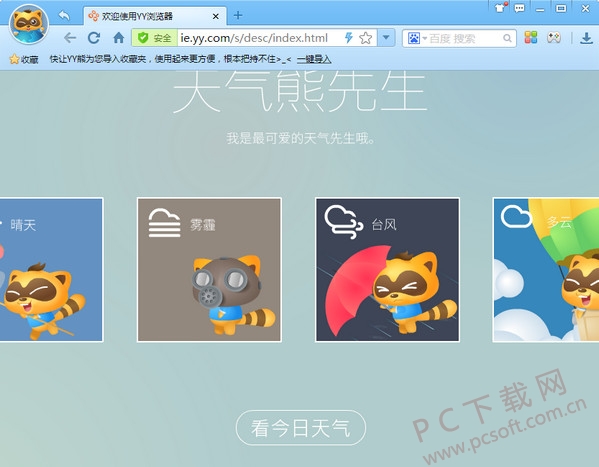The width and height of the screenshot is (599, 467).
Task: Click the 天气熊先生 heading text
Action: point(300,92)
